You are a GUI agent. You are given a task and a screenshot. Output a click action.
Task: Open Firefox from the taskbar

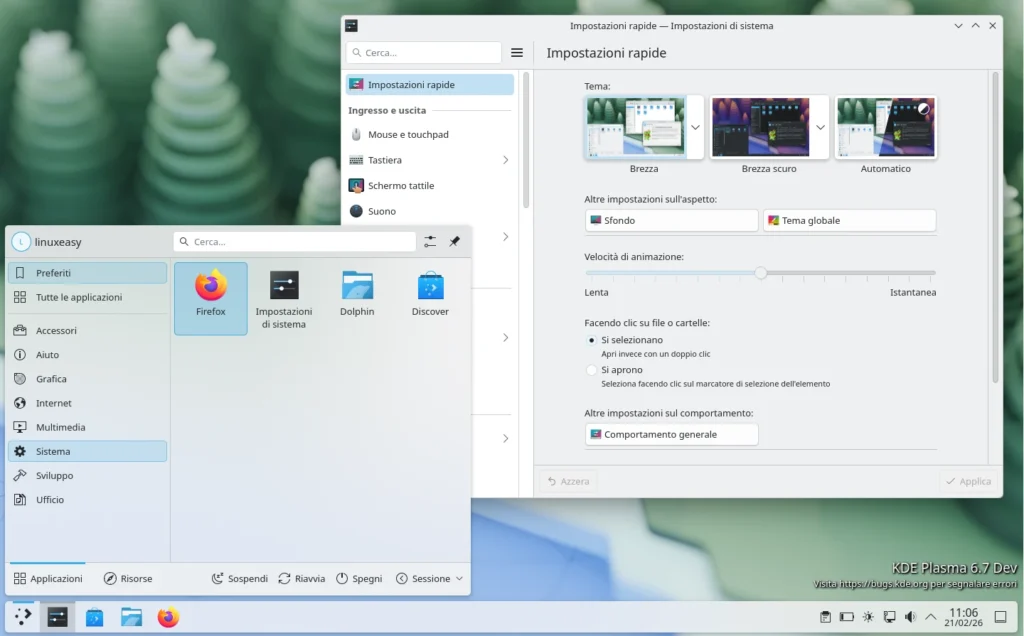[x=167, y=617]
